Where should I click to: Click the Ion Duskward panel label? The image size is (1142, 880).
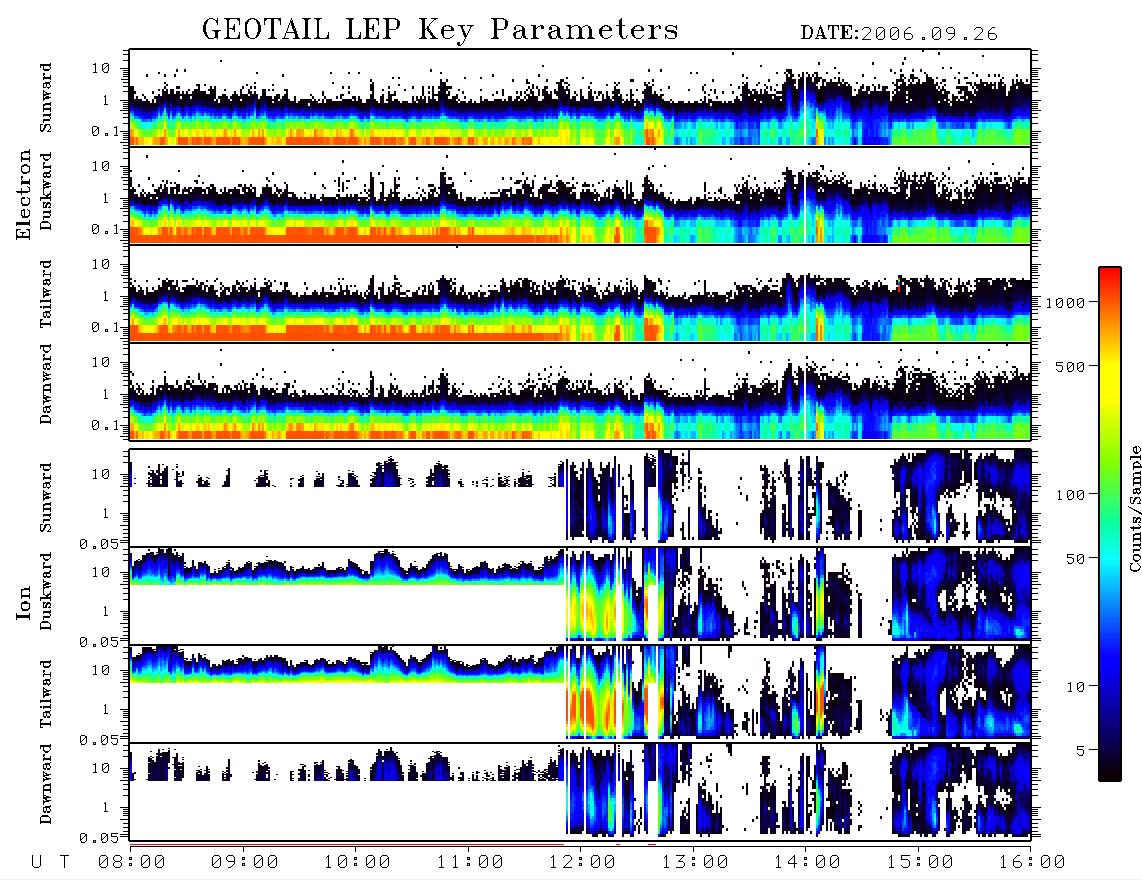[46, 591]
